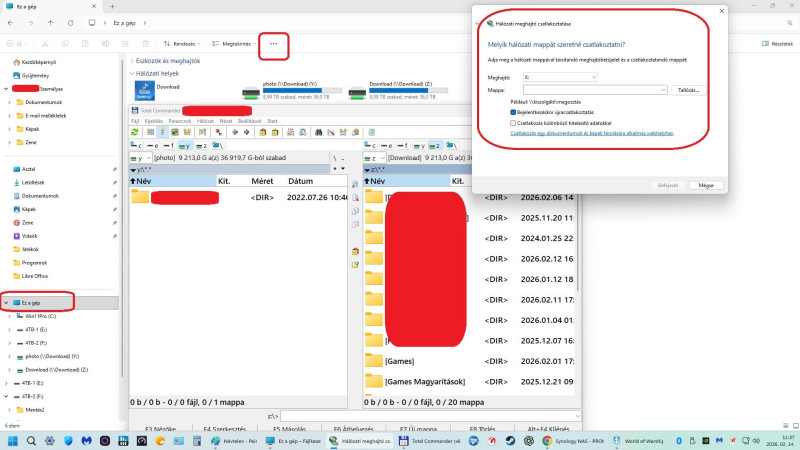Click the delete trash icon in Explorer toolbar
800x450 pixels.
point(145,44)
